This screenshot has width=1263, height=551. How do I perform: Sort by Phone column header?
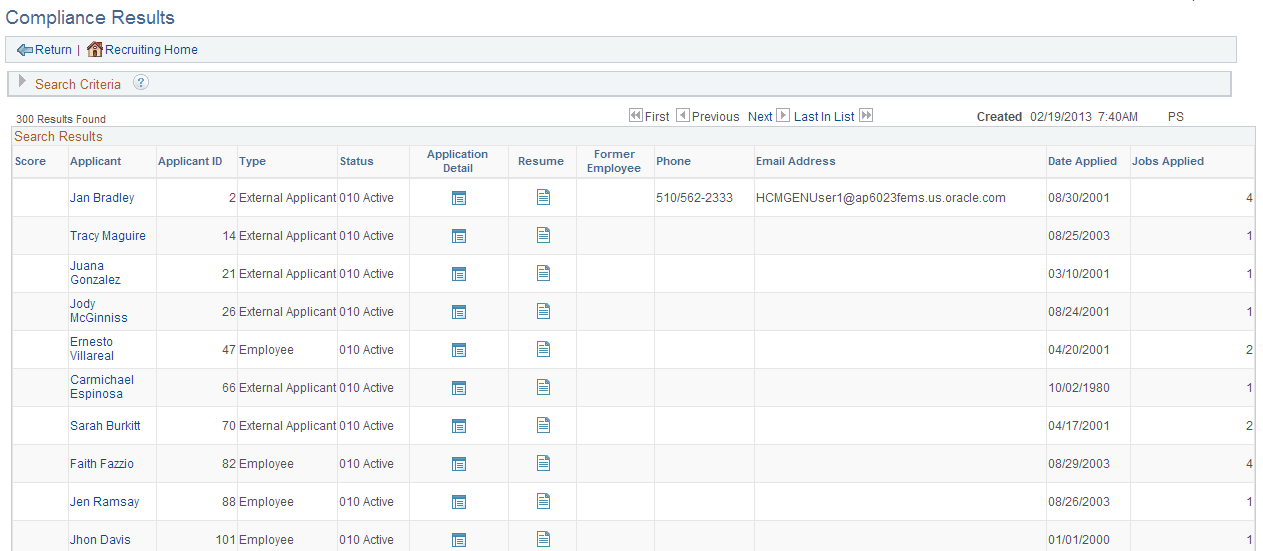coord(673,161)
